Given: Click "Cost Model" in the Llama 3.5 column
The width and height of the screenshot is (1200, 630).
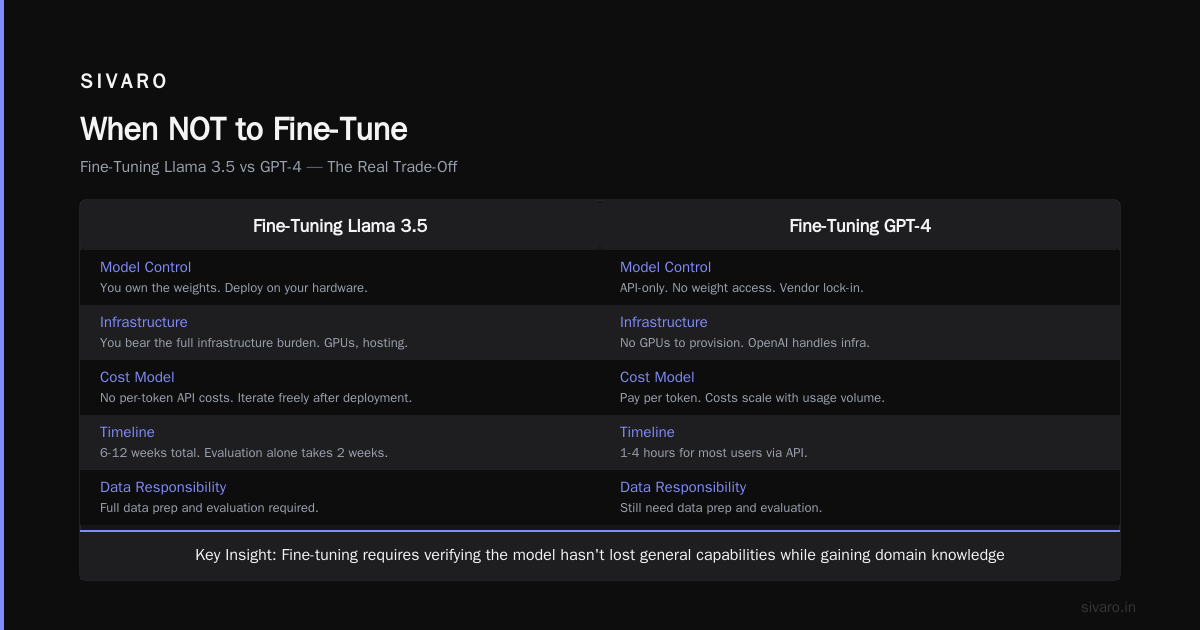Looking at the screenshot, I should click(137, 377).
